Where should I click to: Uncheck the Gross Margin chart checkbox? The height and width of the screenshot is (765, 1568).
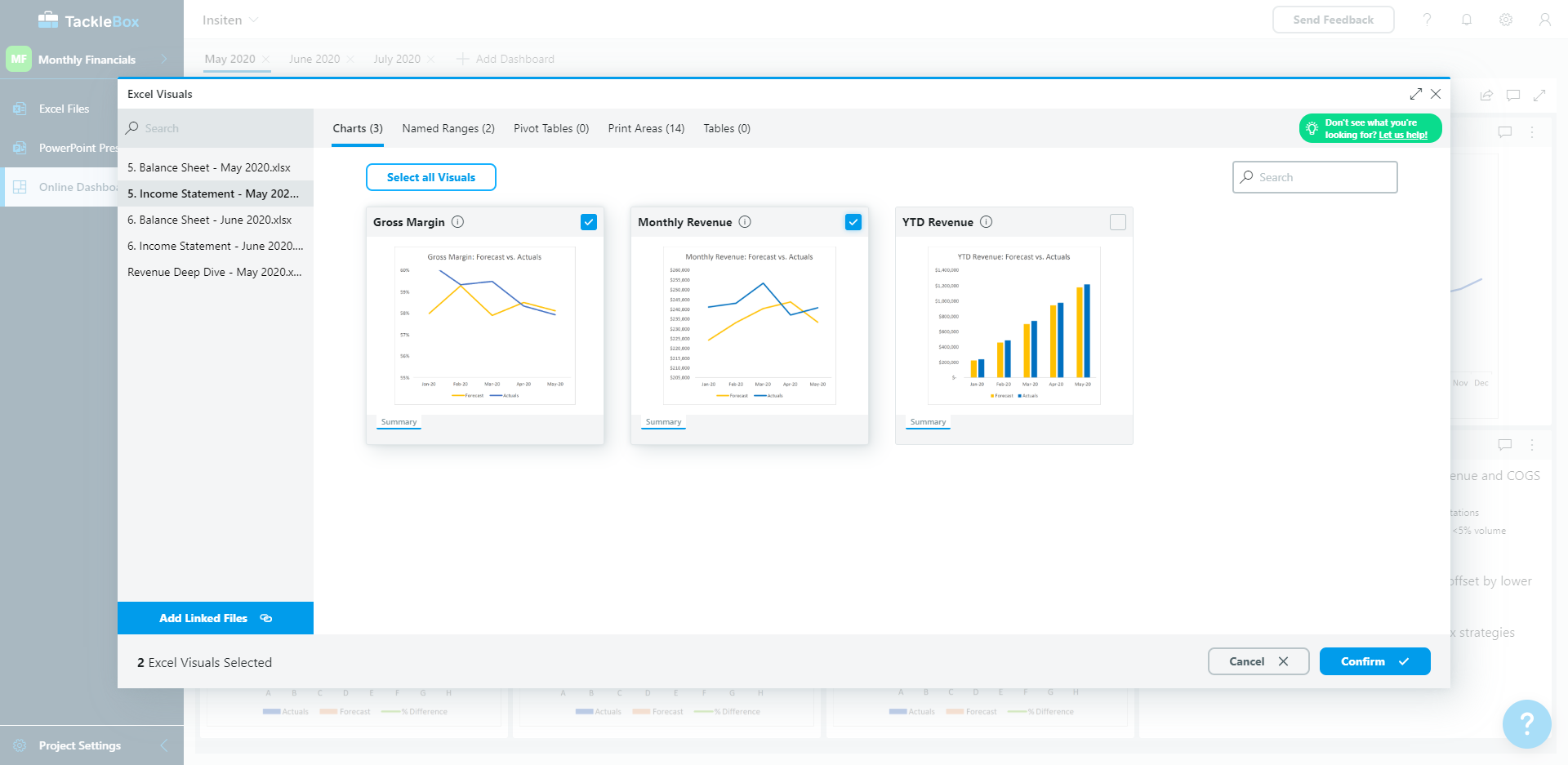coord(589,222)
